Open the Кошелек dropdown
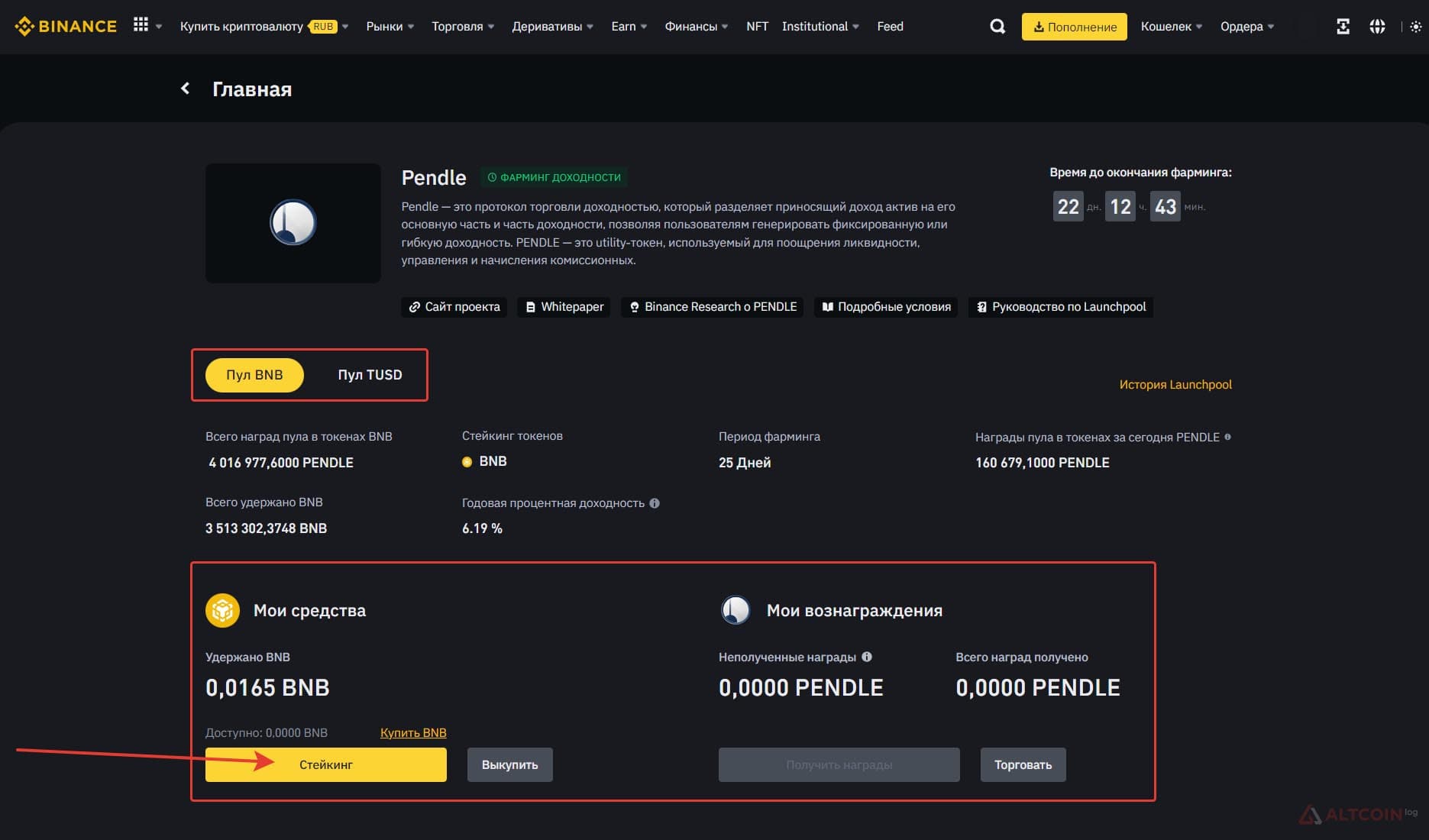Viewport: 1429px width, 840px height. tap(1171, 27)
